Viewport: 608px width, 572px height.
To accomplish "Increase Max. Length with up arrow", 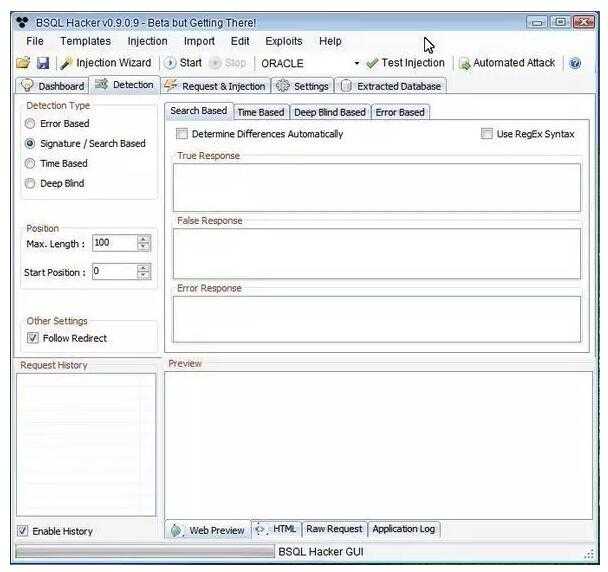I will click(x=144, y=239).
